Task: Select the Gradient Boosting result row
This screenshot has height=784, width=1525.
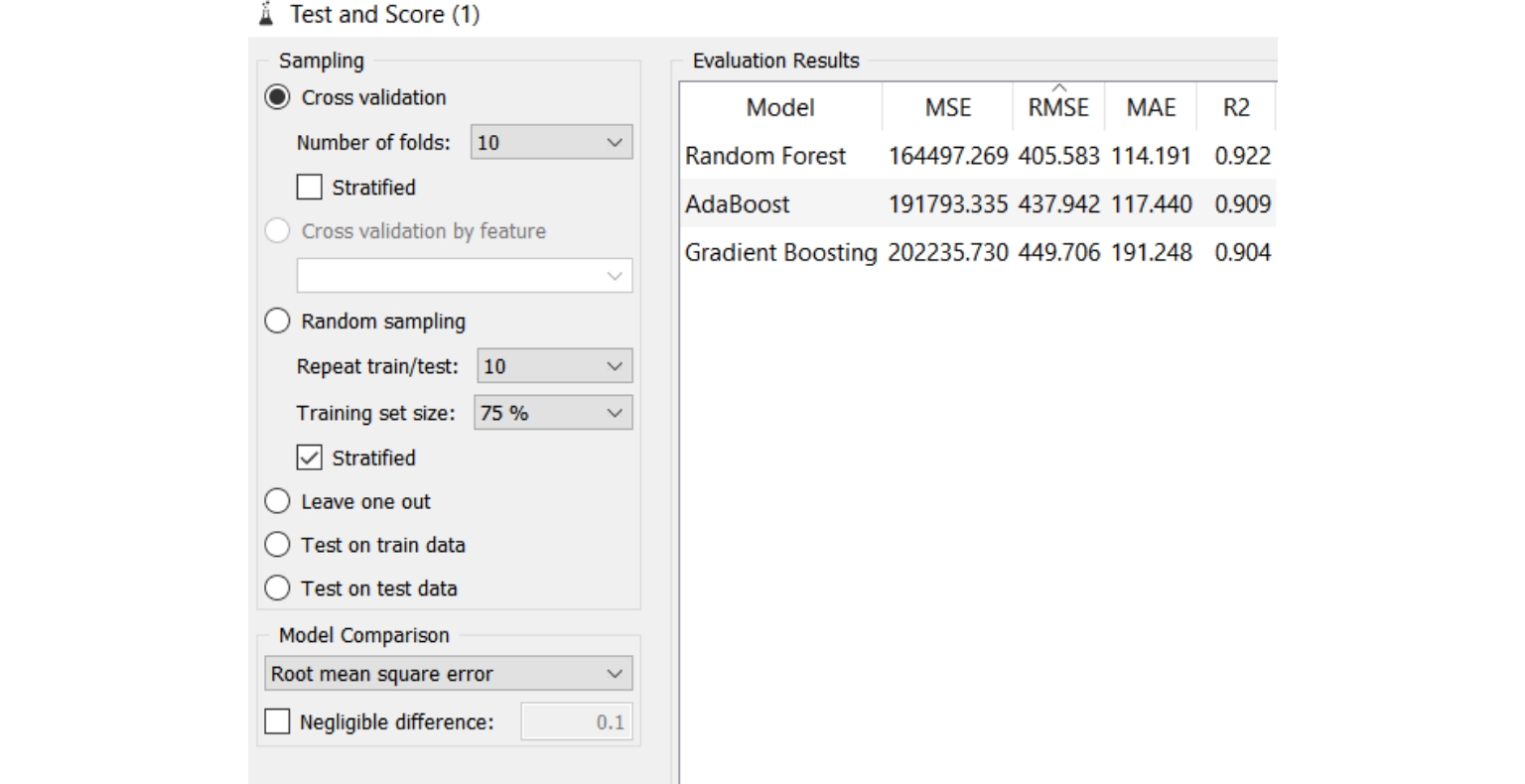Action: coord(780,252)
